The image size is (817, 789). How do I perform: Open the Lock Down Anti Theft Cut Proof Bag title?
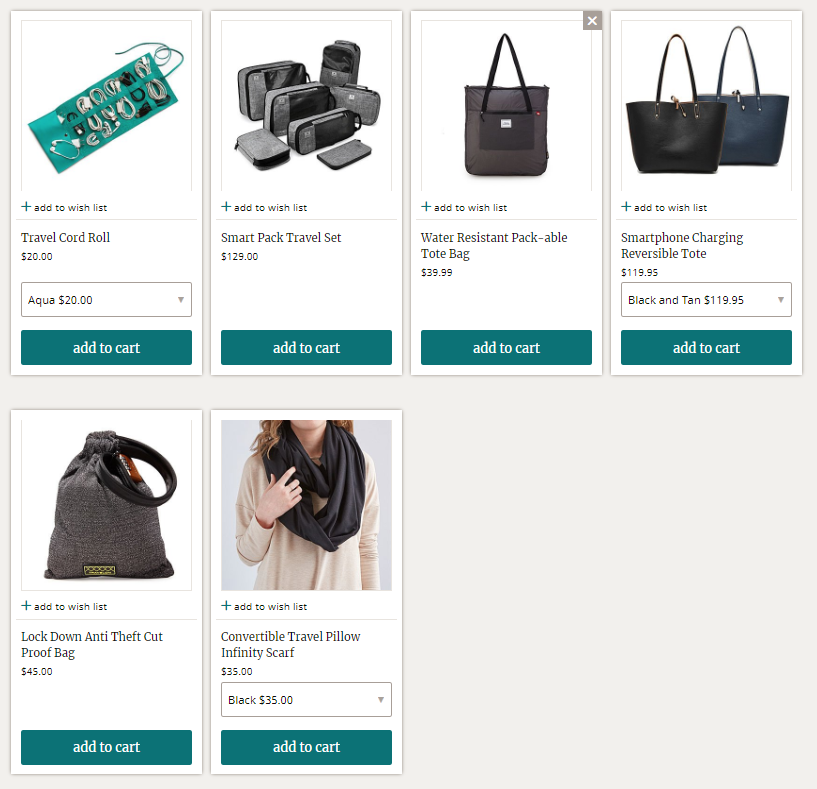click(x=92, y=645)
